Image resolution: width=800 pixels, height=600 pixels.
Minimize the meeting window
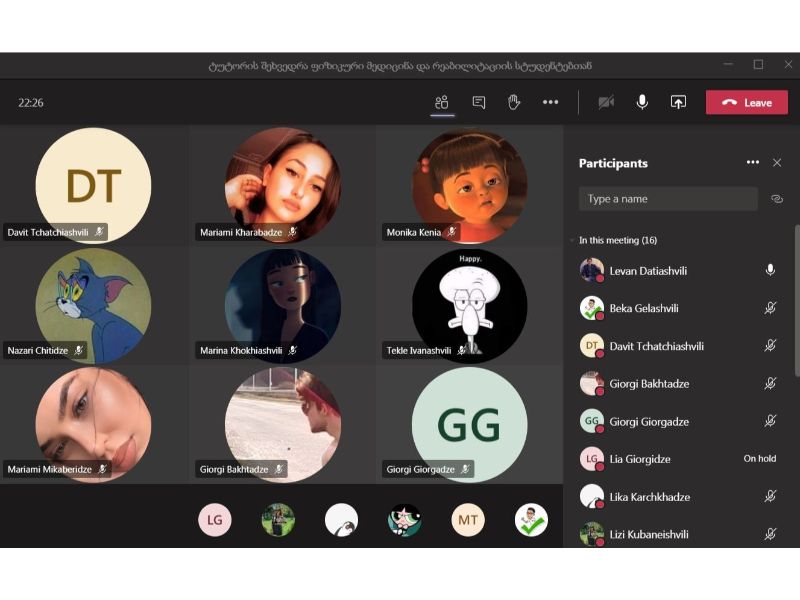tap(729, 64)
